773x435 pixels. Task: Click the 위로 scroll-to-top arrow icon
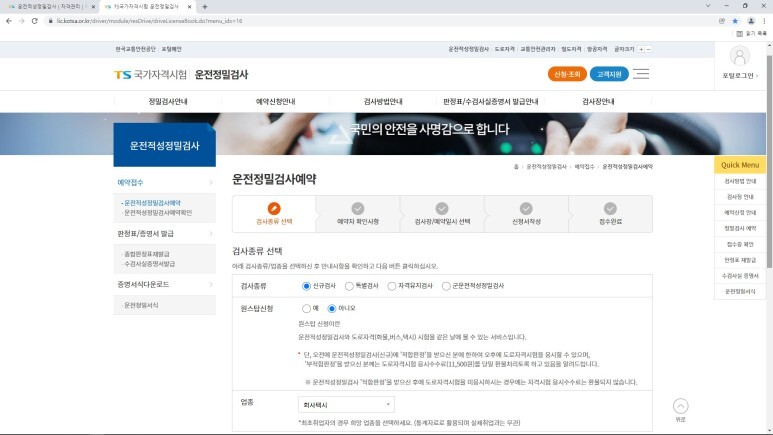coord(680,406)
